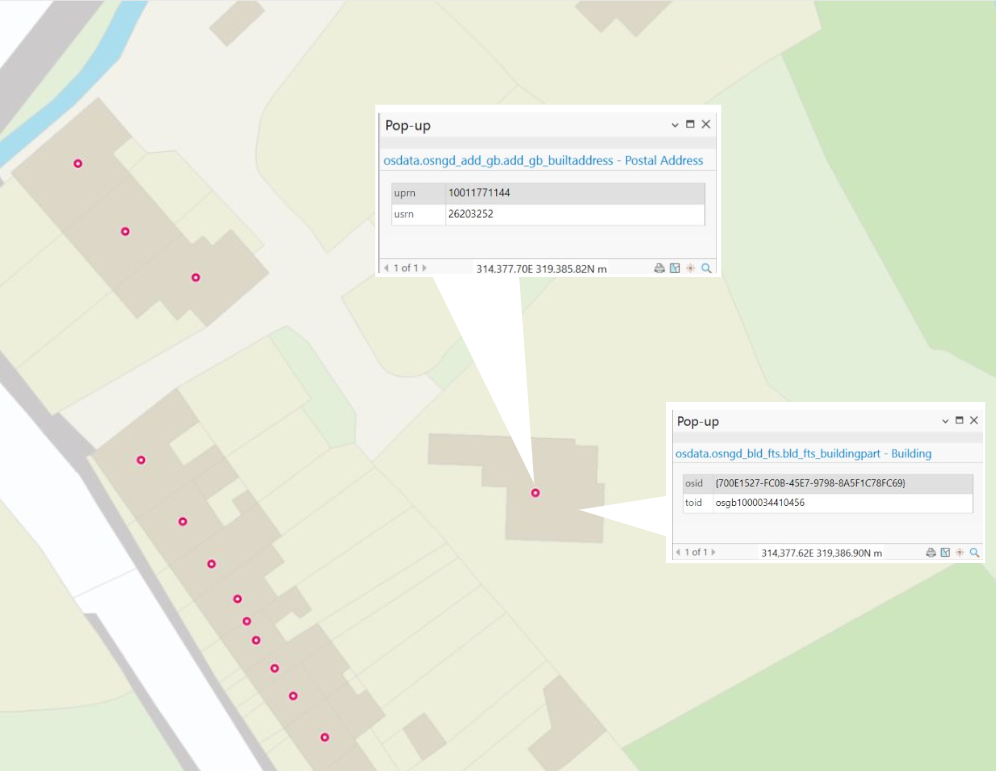Click the add_gb_builtaddress - Postal Address title link
This screenshot has width=996, height=771.
coord(543,160)
